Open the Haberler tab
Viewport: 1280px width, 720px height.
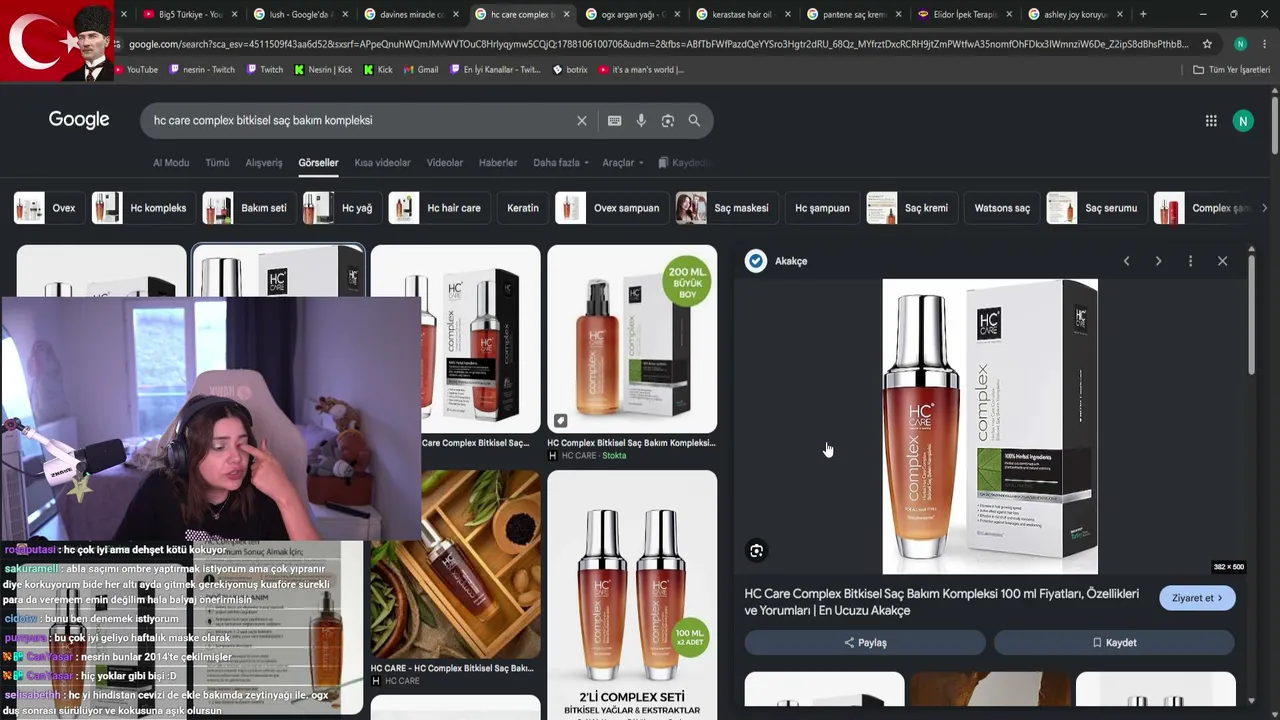tap(498, 163)
